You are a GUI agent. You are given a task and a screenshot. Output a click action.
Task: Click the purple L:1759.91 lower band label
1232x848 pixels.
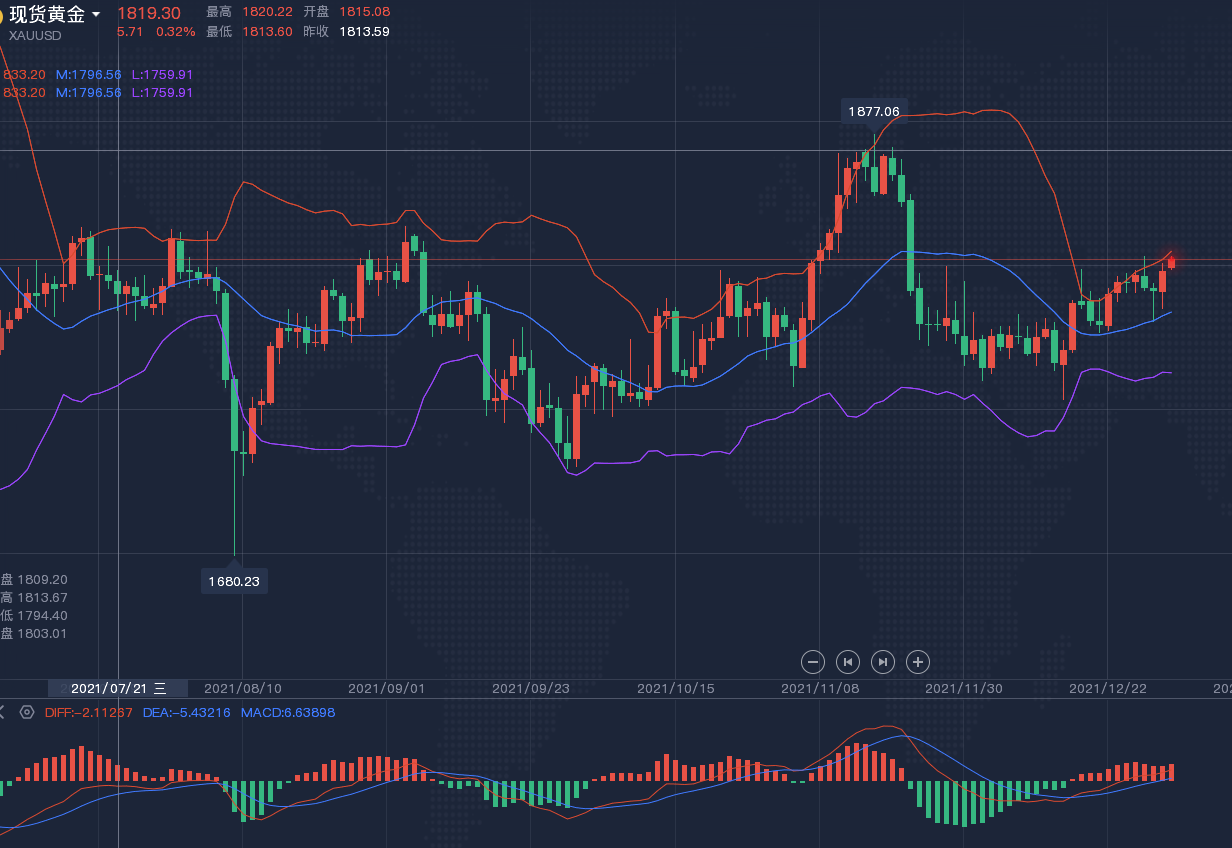162,75
